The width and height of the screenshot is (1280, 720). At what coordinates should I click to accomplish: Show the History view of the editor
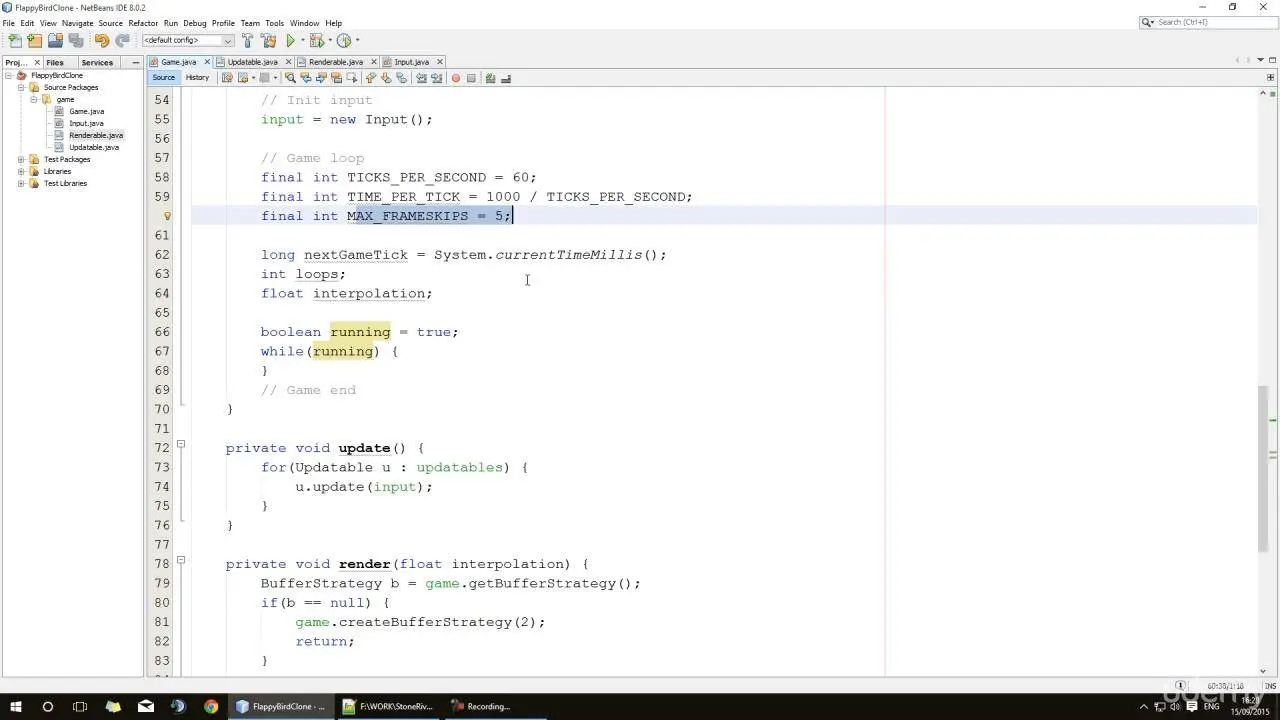click(197, 78)
